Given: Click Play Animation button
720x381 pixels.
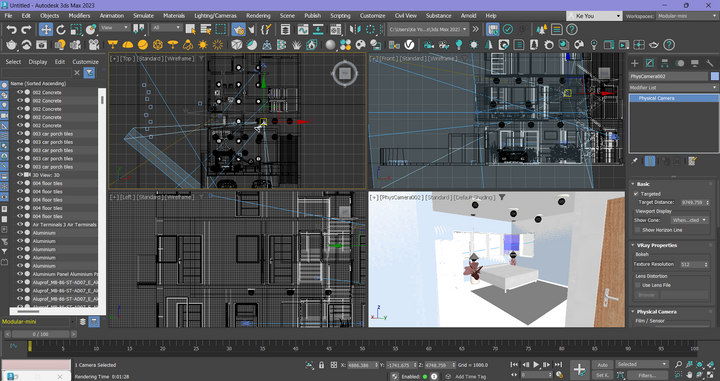Looking at the screenshot, I should pyautogui.click(x=536, y=365).
